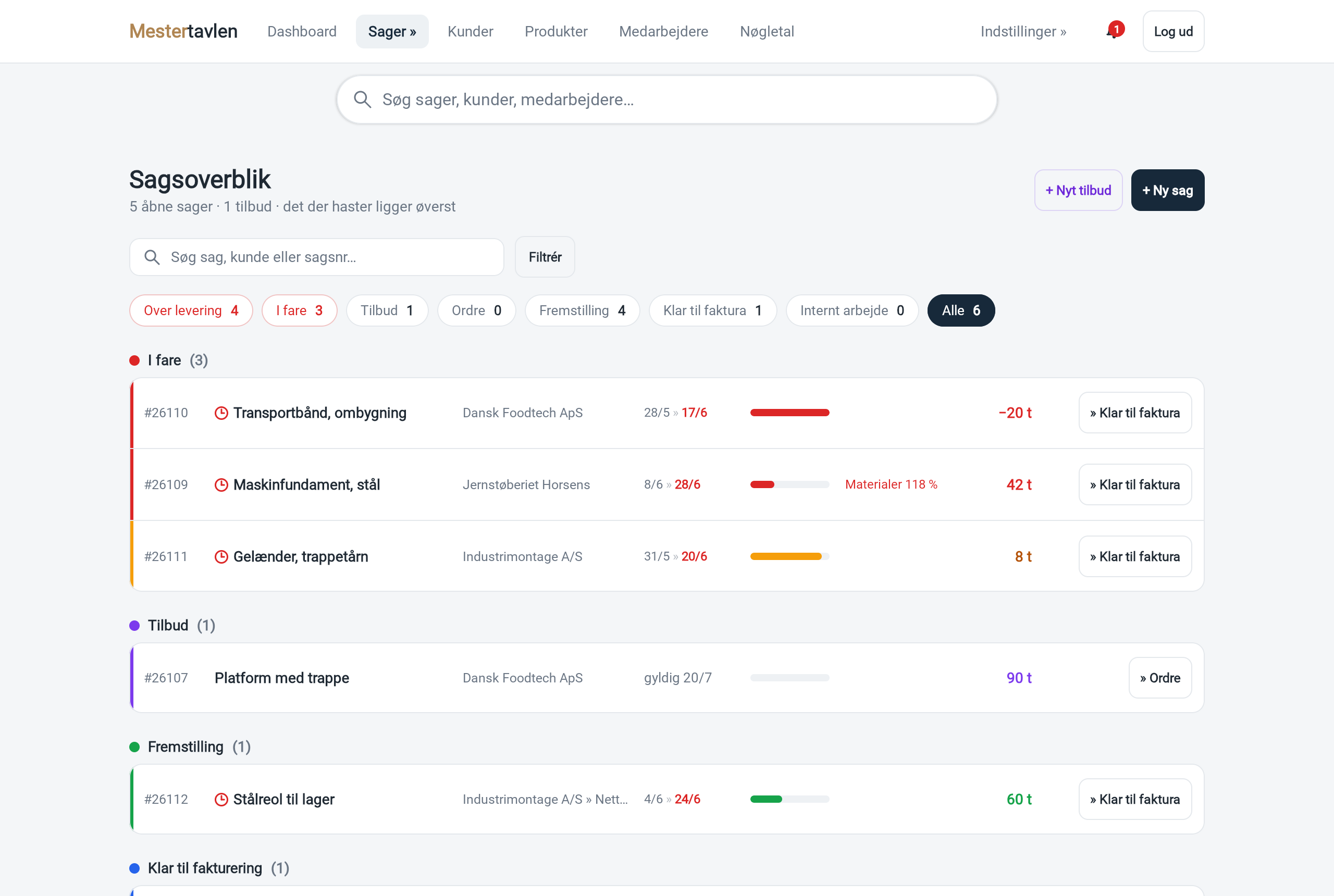The width and height of the screenshot is (1334, 896).
Task: Click the Materialer 118 % warning
Action: 891,484
